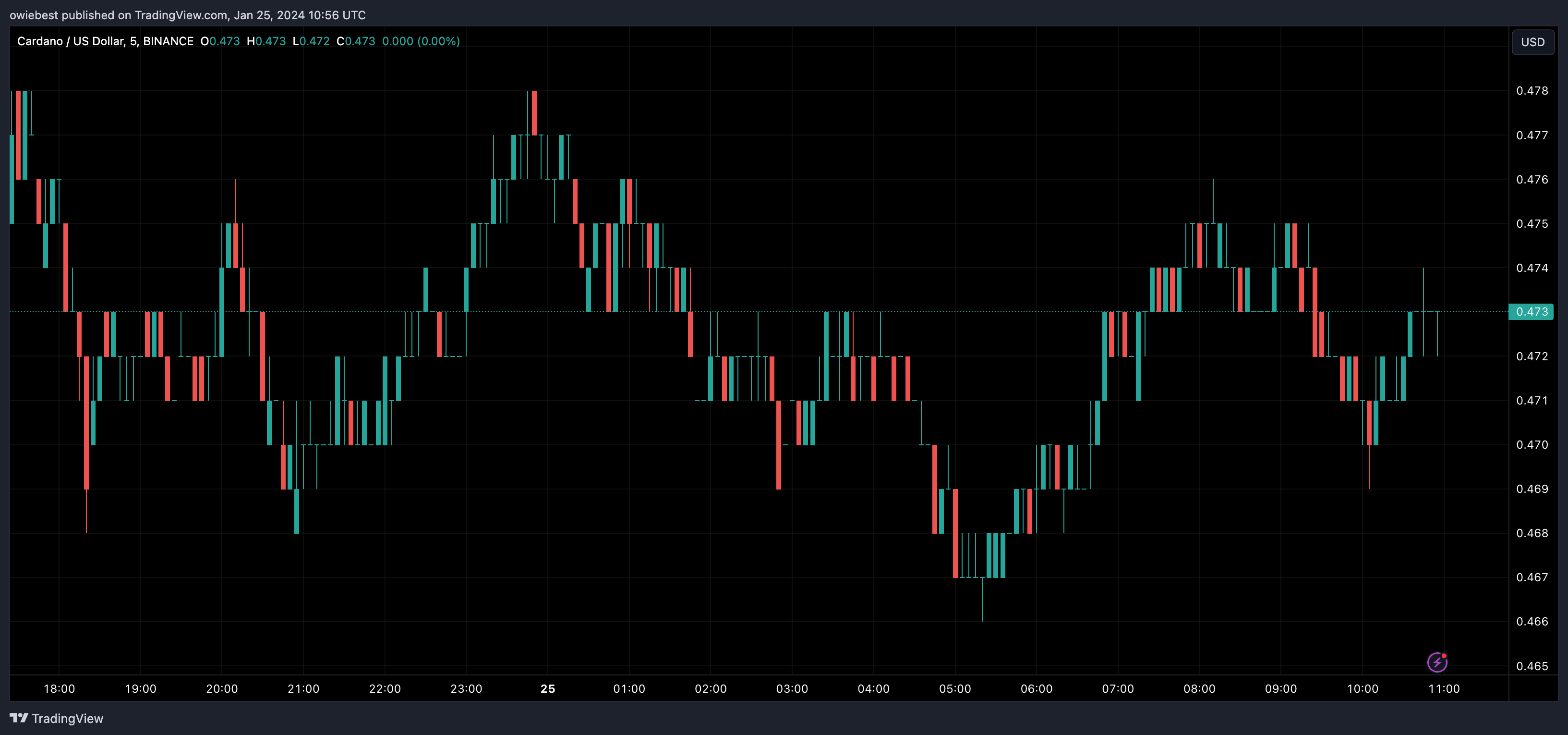Click the O0.473 open value in legend
Screen dimensions: 1568x735
220,41
